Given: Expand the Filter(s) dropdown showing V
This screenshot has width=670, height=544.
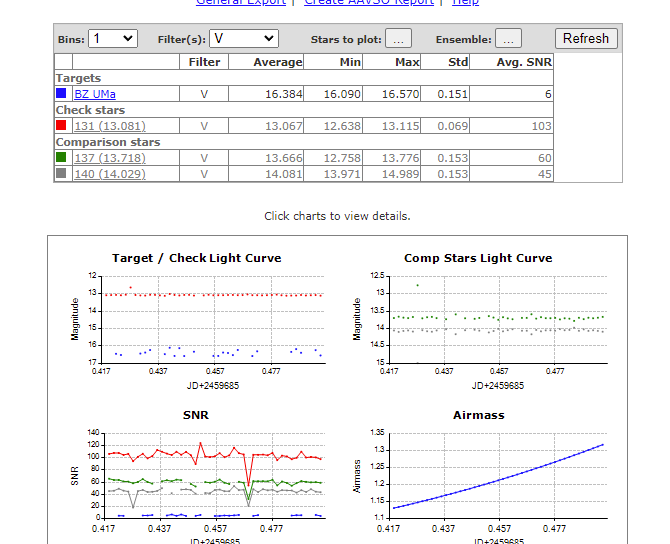Looking at the screenshot, I should click(x=243, y=39).
